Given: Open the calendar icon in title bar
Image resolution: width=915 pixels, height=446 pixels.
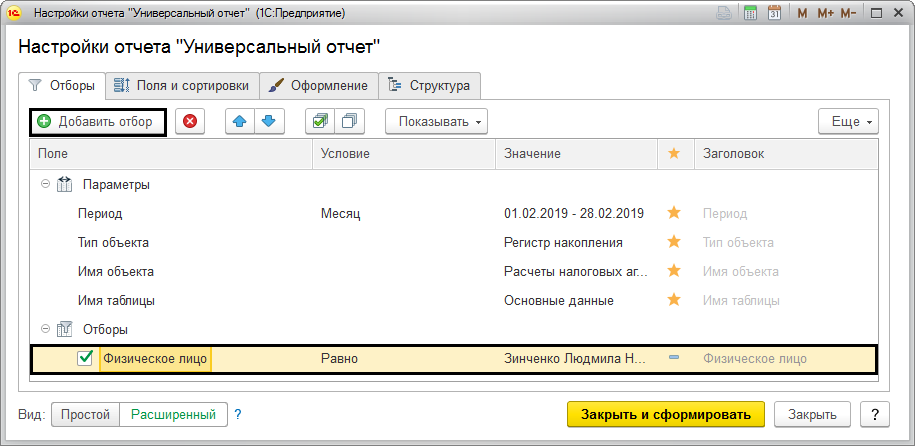Looking at the screenshot, I should tap(773, 14).
